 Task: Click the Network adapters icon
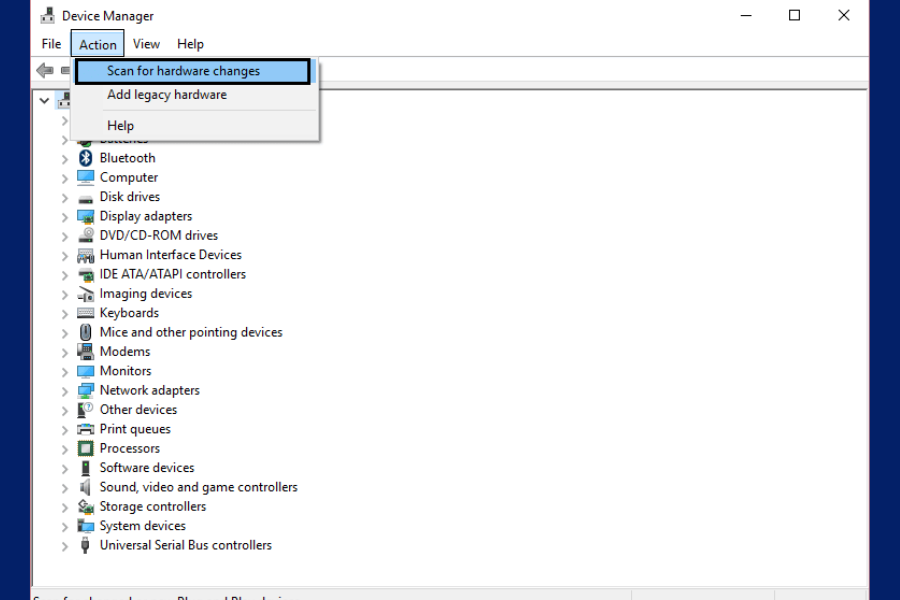[85, 390]
